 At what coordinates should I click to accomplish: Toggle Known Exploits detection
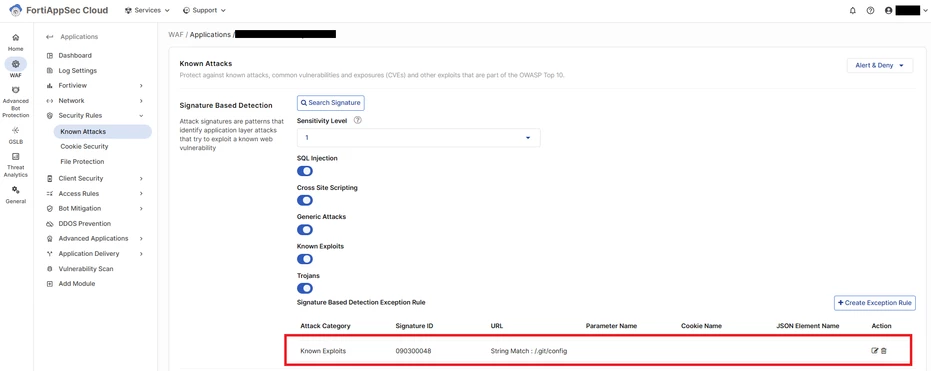305,259
